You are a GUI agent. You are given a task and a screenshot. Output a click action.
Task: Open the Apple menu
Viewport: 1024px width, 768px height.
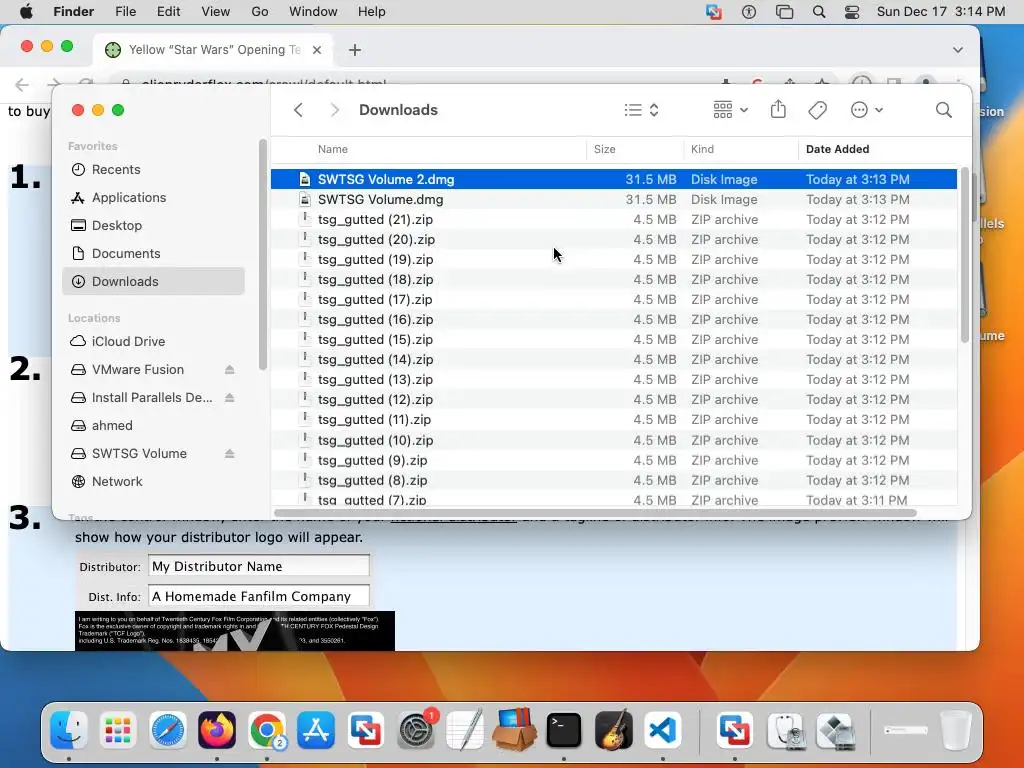point(26,12)
